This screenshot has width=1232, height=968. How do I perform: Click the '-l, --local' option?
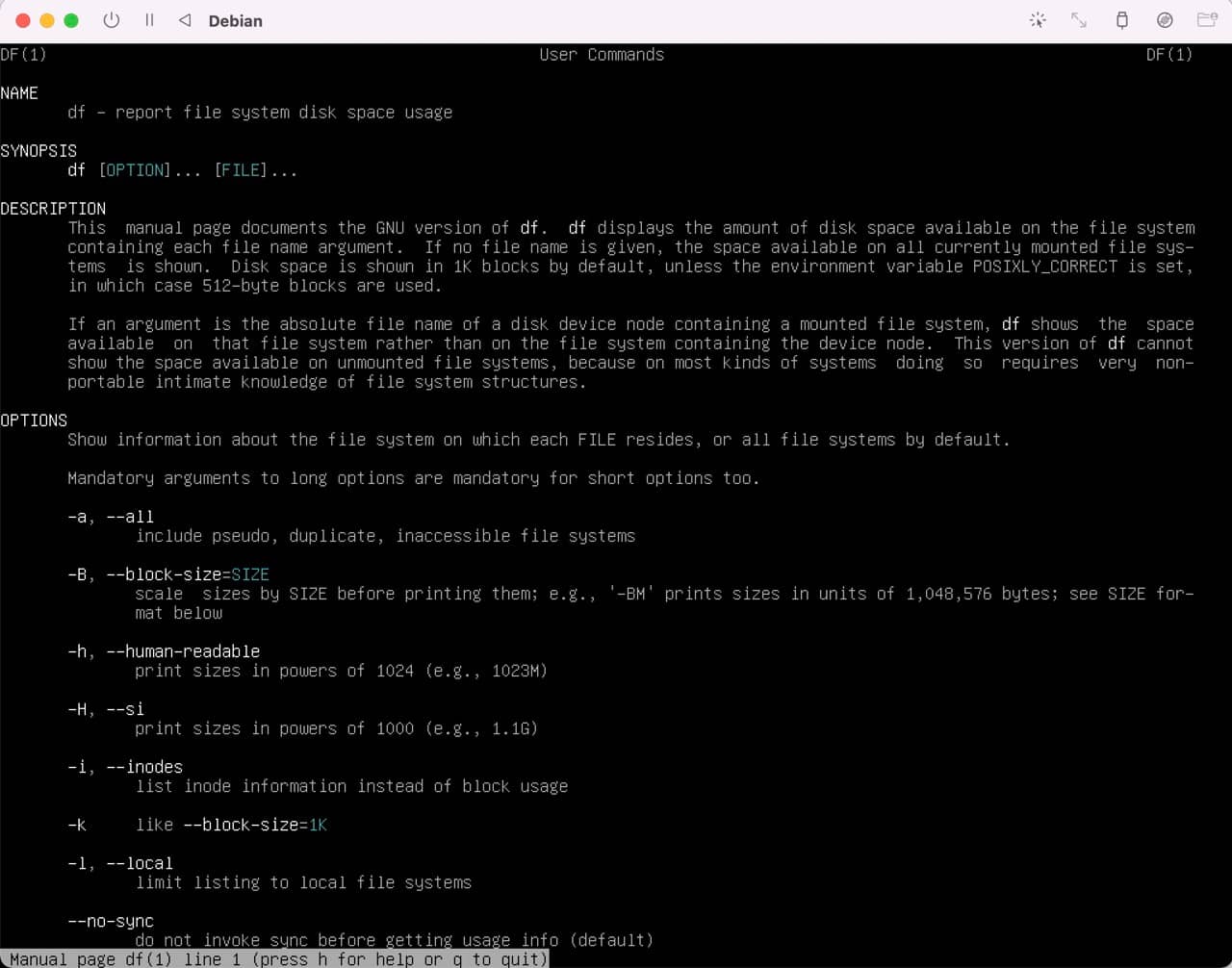coord(120,863)
